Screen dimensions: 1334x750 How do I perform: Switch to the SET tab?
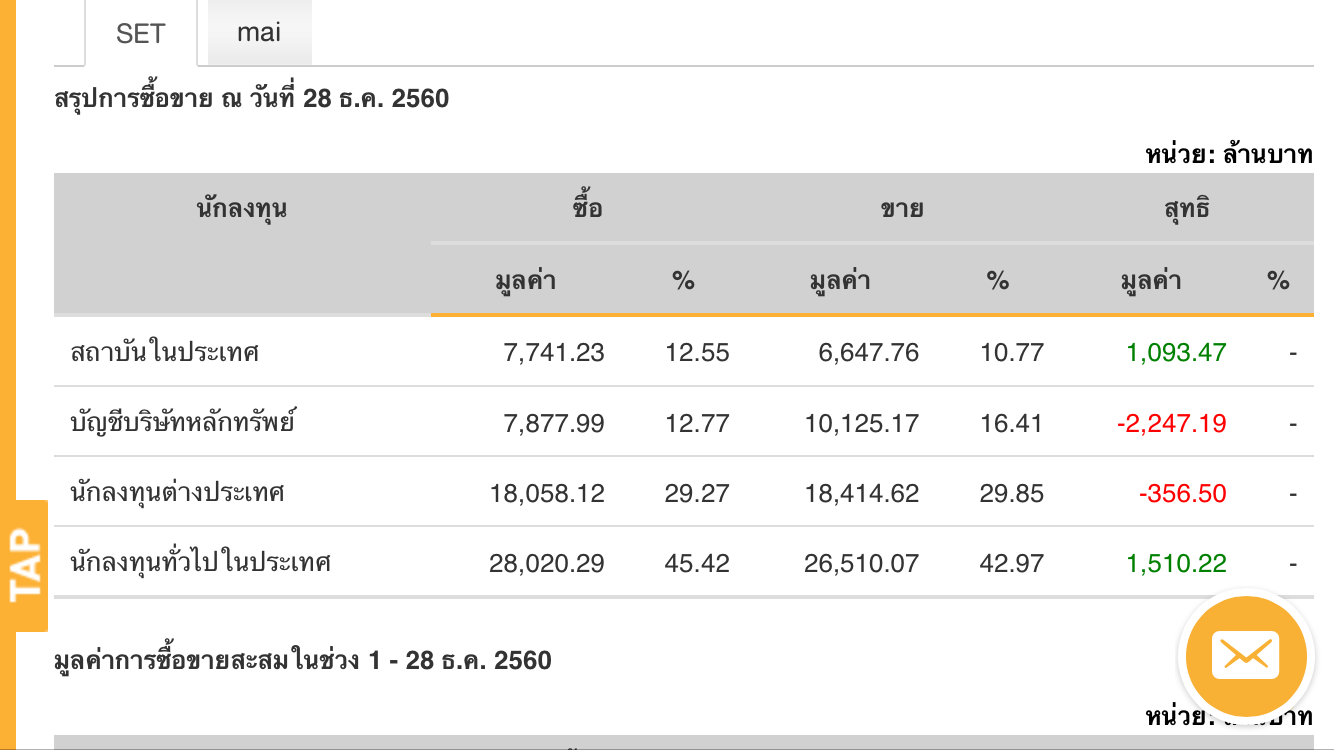point(140,34)
